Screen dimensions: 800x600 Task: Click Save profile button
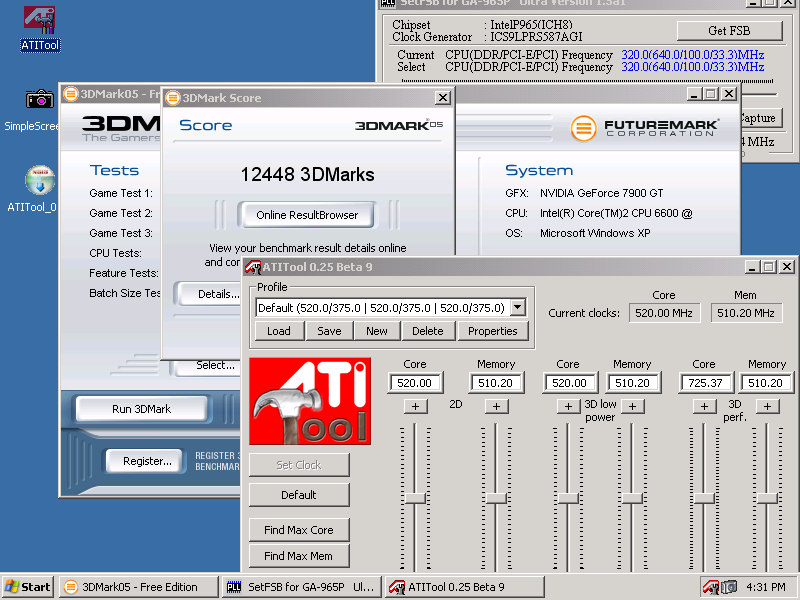tap(329, 331)
